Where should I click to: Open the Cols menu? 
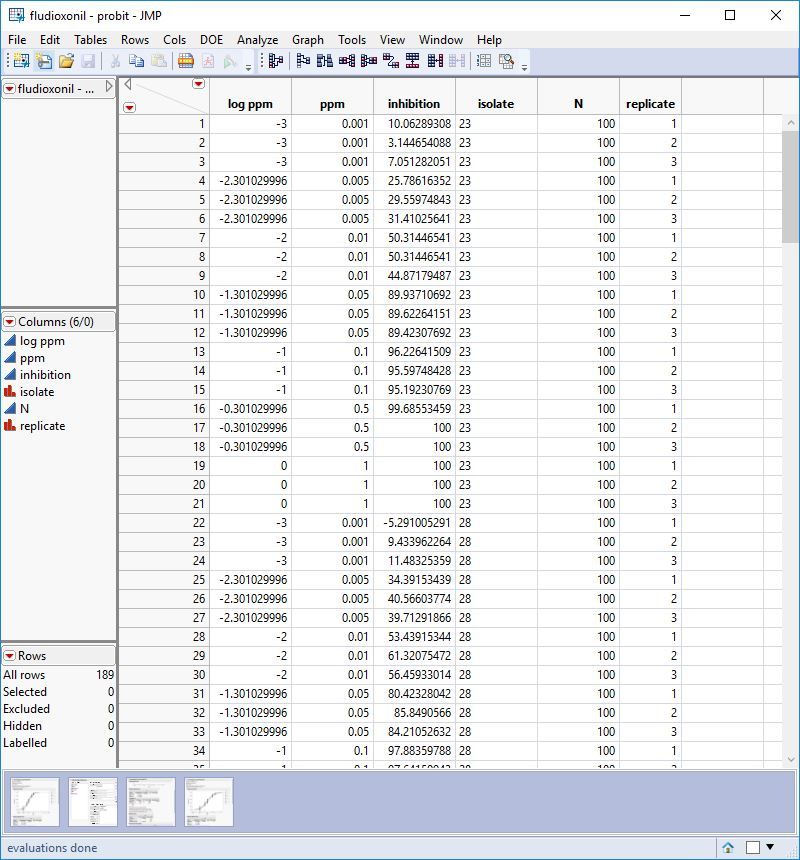click(174, 39)
